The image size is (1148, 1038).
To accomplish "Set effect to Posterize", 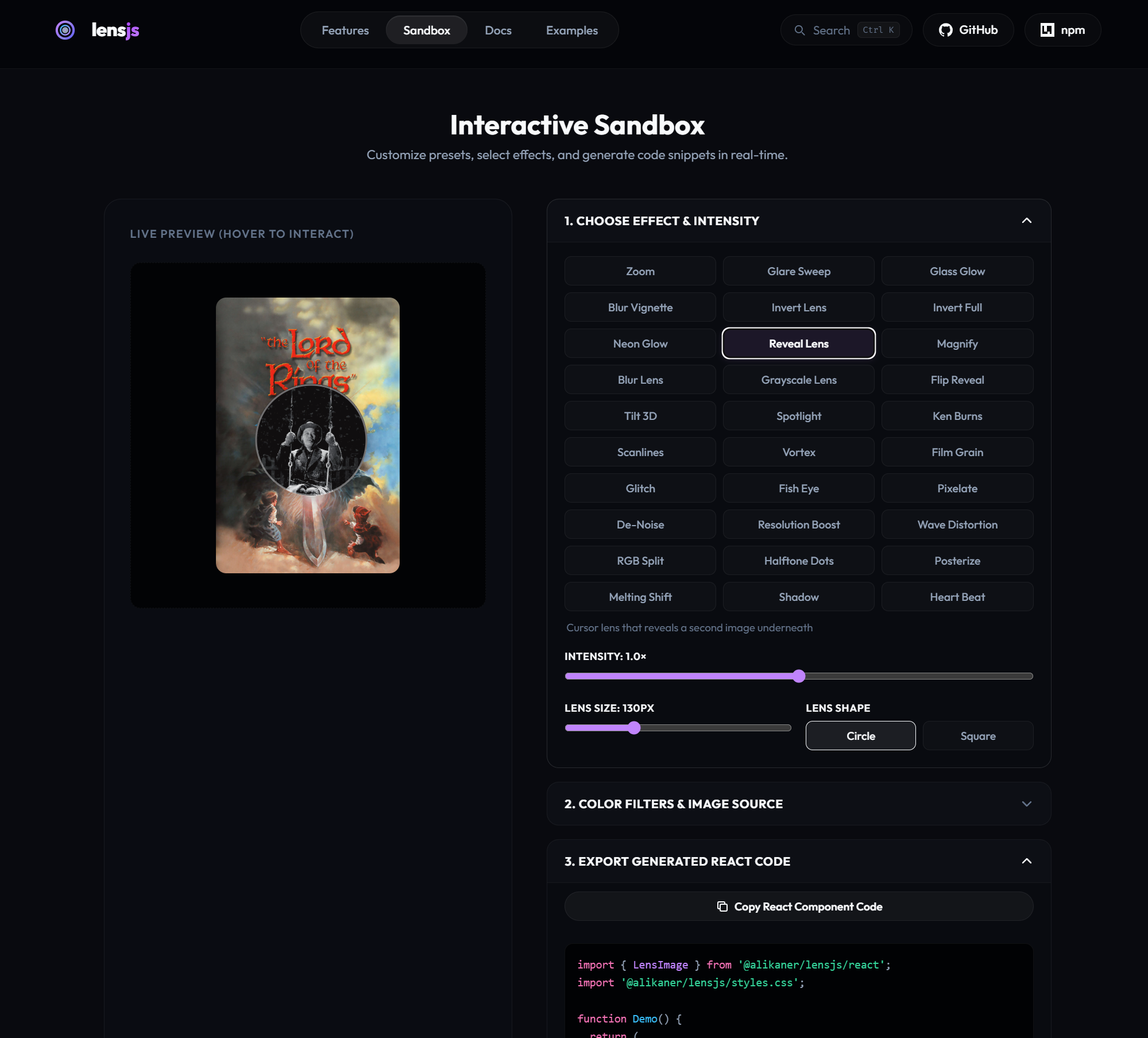I will tap(957, 561).
